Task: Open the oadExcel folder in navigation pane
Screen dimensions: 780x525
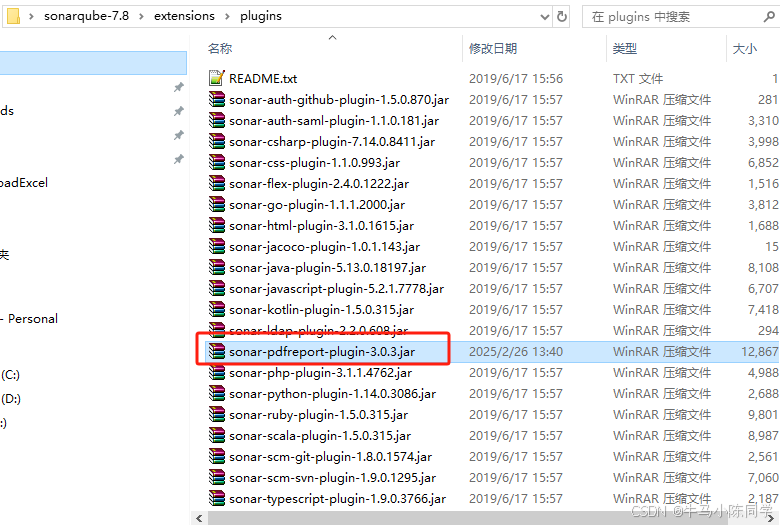Action: [x=23, y=183]
